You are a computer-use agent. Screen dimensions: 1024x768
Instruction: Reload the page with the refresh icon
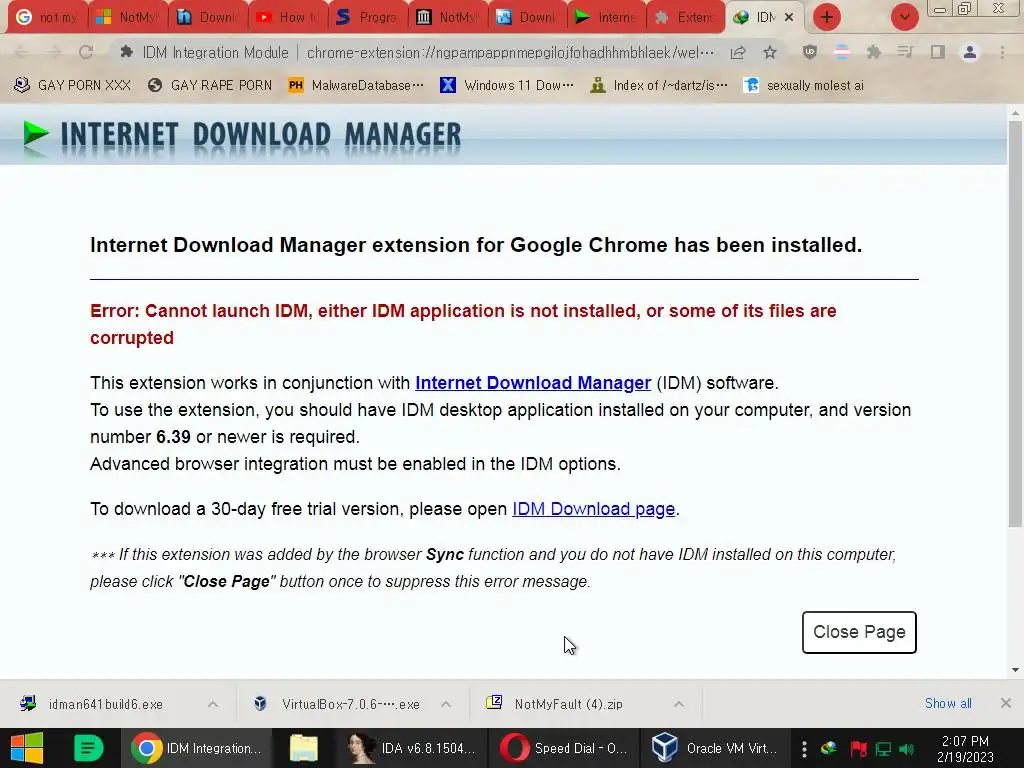click(86, 52)
